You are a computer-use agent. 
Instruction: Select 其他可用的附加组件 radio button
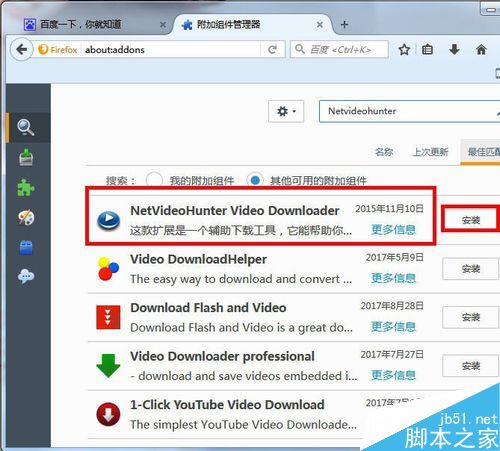(255, 180)
